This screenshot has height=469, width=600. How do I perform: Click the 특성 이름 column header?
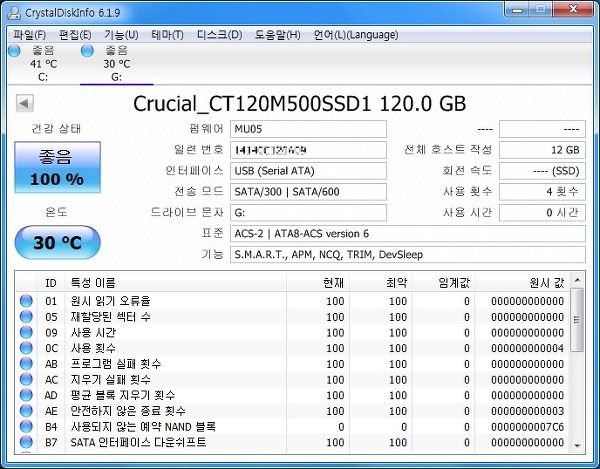pos(176,283)
